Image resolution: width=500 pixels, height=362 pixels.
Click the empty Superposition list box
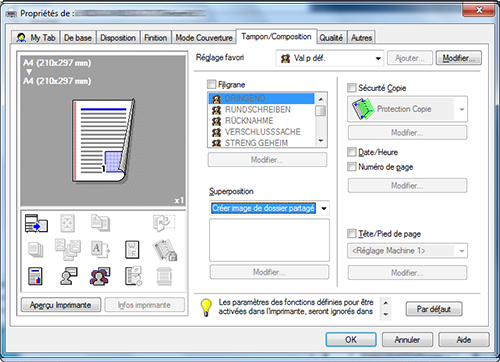[269, 240]
